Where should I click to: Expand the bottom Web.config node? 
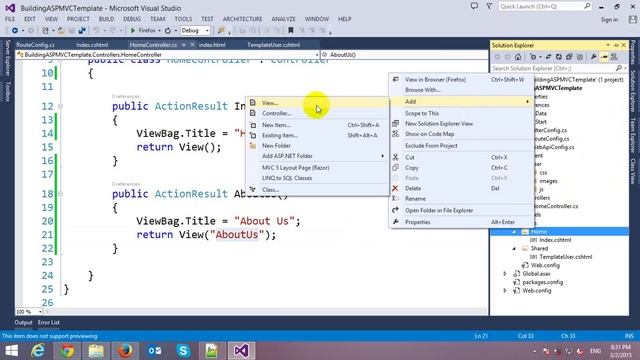[x=505, y=291]
